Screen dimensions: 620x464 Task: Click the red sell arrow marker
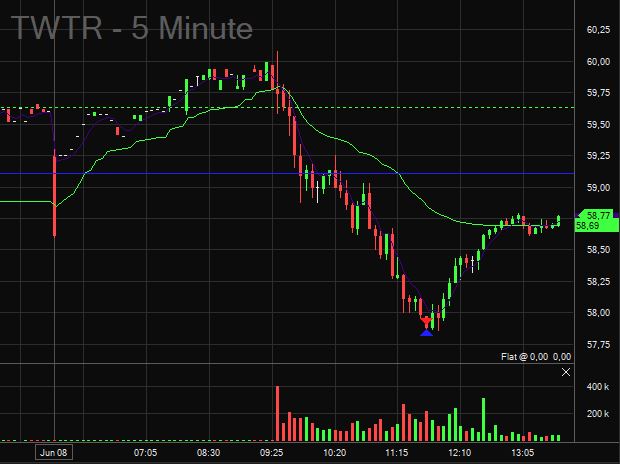426,321
